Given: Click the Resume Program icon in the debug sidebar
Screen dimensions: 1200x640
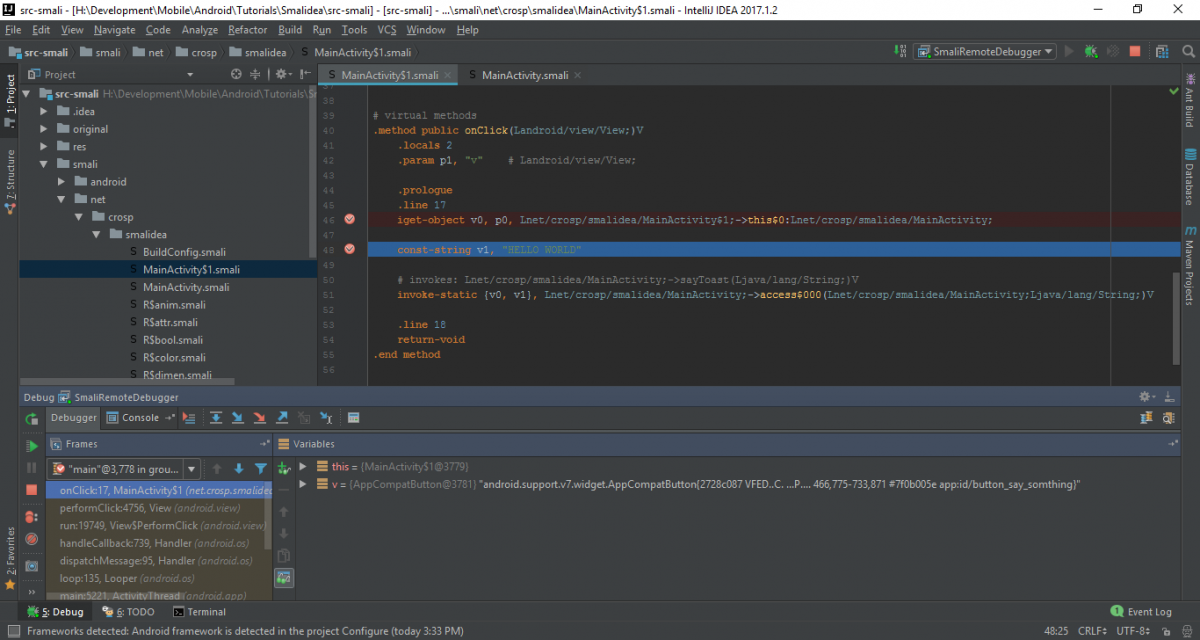Looking at the screenshot, I should [x=32, y=446].
